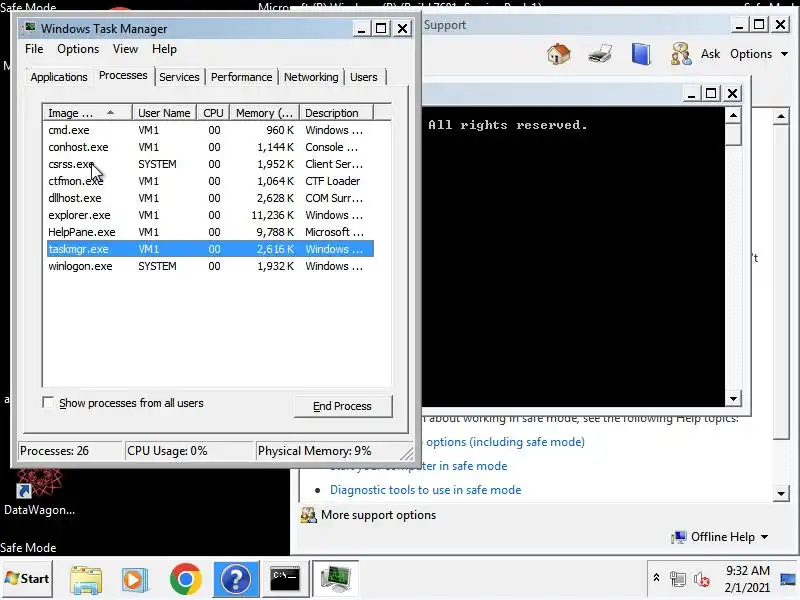The image size is (800, 600).
Task: Switch to Task Manager taskbar button
Action: 335,579
